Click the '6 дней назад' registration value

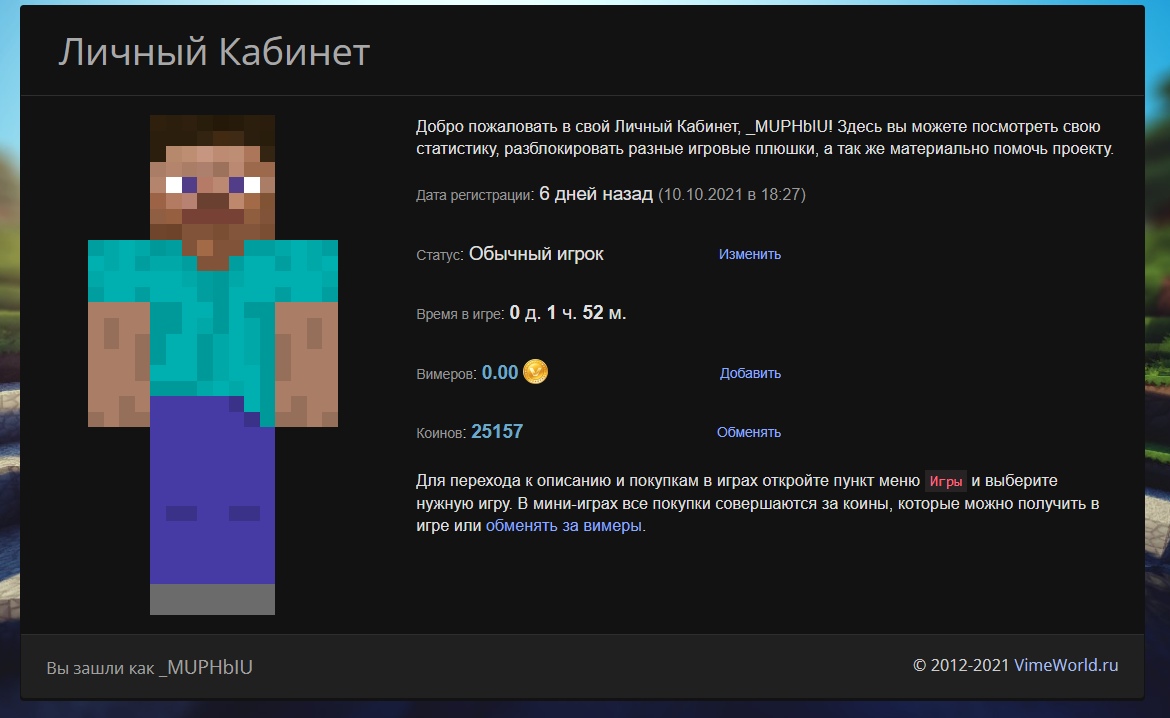click(596, 194)
